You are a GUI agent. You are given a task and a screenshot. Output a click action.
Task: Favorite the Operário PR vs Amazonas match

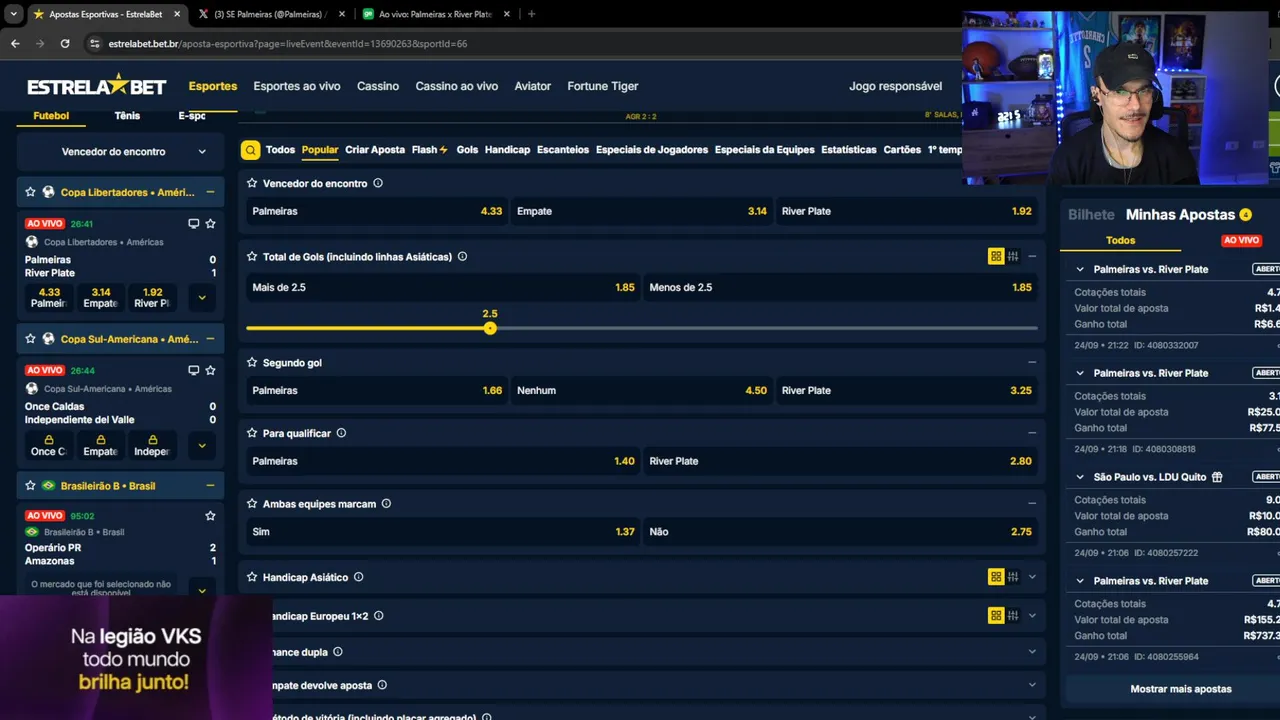(210, 516)
